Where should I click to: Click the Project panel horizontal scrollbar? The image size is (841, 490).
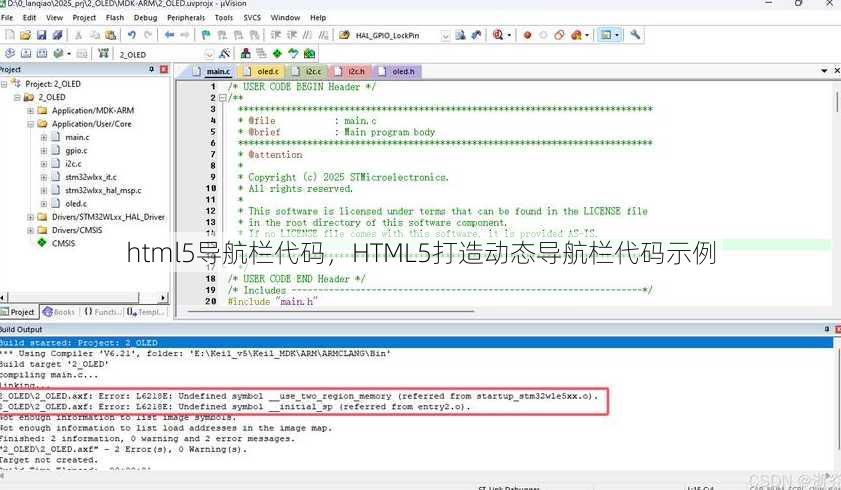coord(73,297)
